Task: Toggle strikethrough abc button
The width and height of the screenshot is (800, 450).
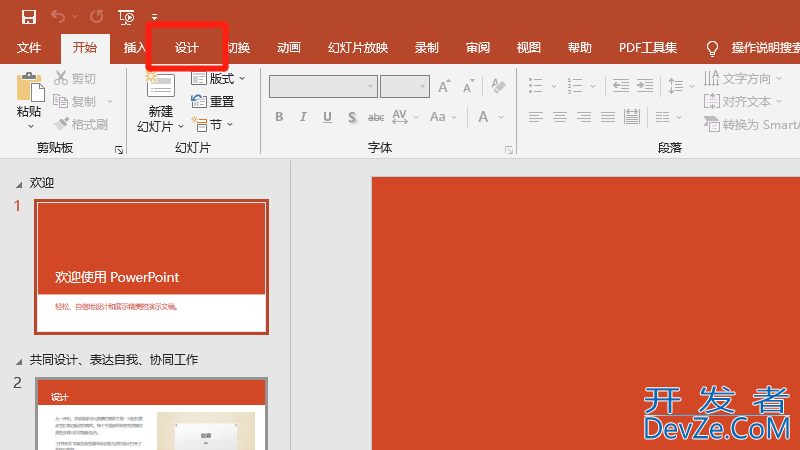Action: click(x=376, y=117)
